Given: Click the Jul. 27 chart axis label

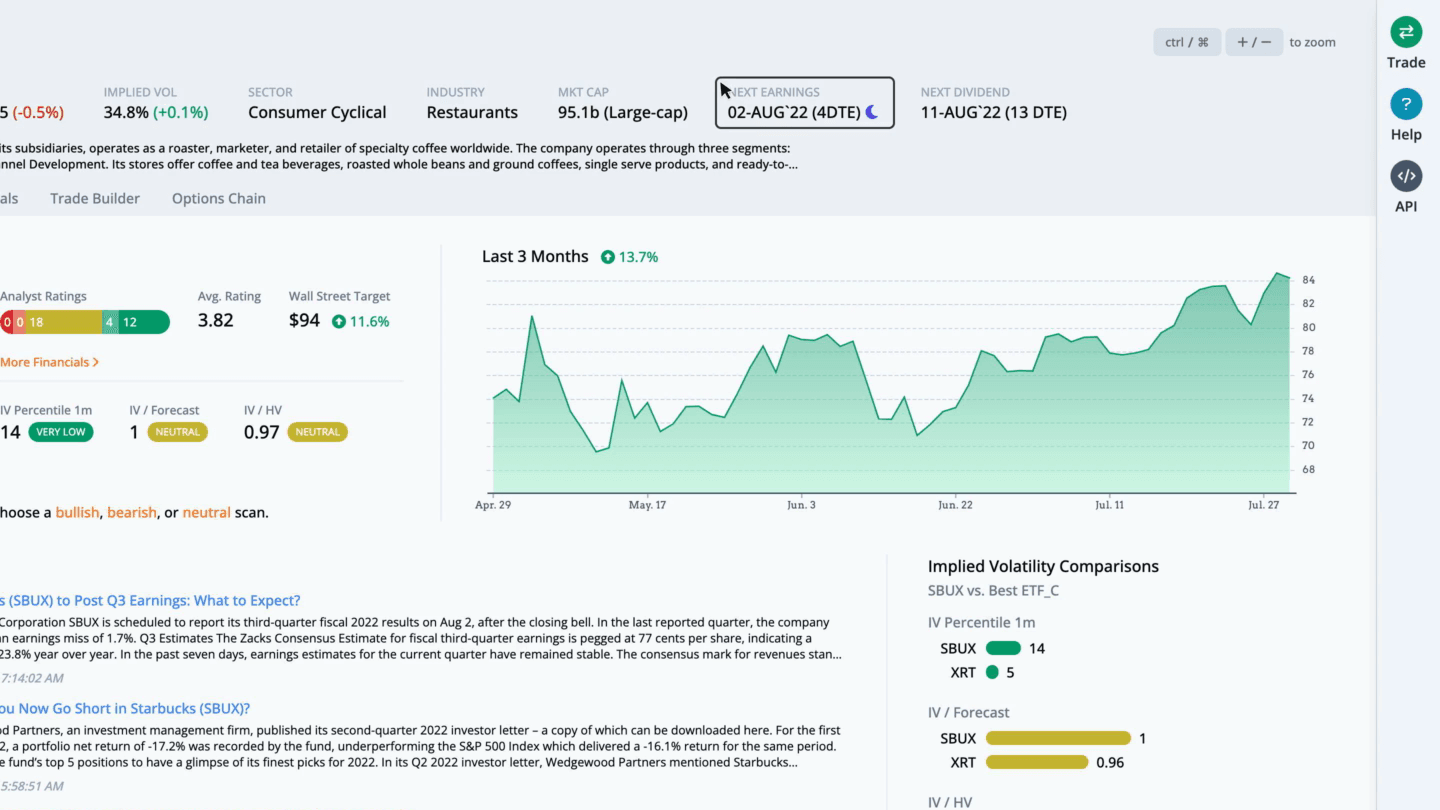Looking at the screenshot, I should pos(1264,505).
